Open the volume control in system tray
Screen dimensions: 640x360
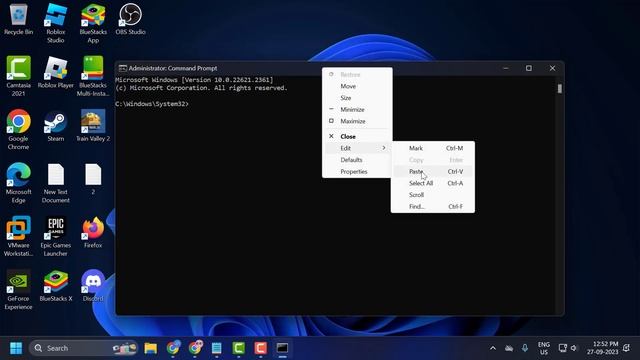(574, 348)
